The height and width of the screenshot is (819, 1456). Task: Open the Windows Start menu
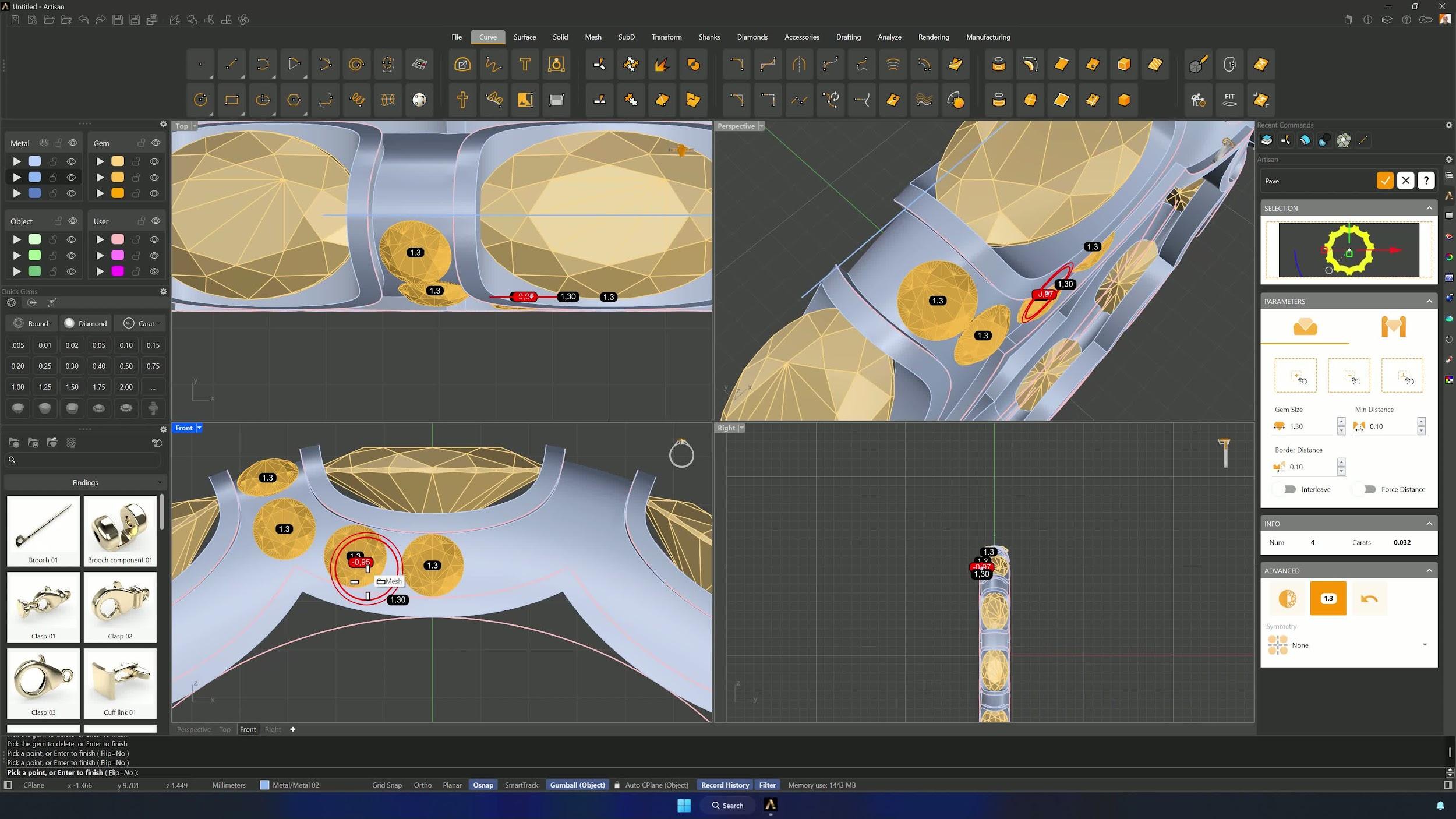[684, 805]
